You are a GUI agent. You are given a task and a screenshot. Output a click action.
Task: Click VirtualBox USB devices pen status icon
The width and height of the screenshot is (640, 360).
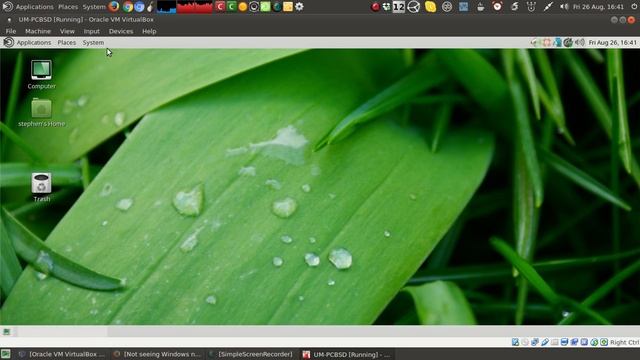[545, 342]
